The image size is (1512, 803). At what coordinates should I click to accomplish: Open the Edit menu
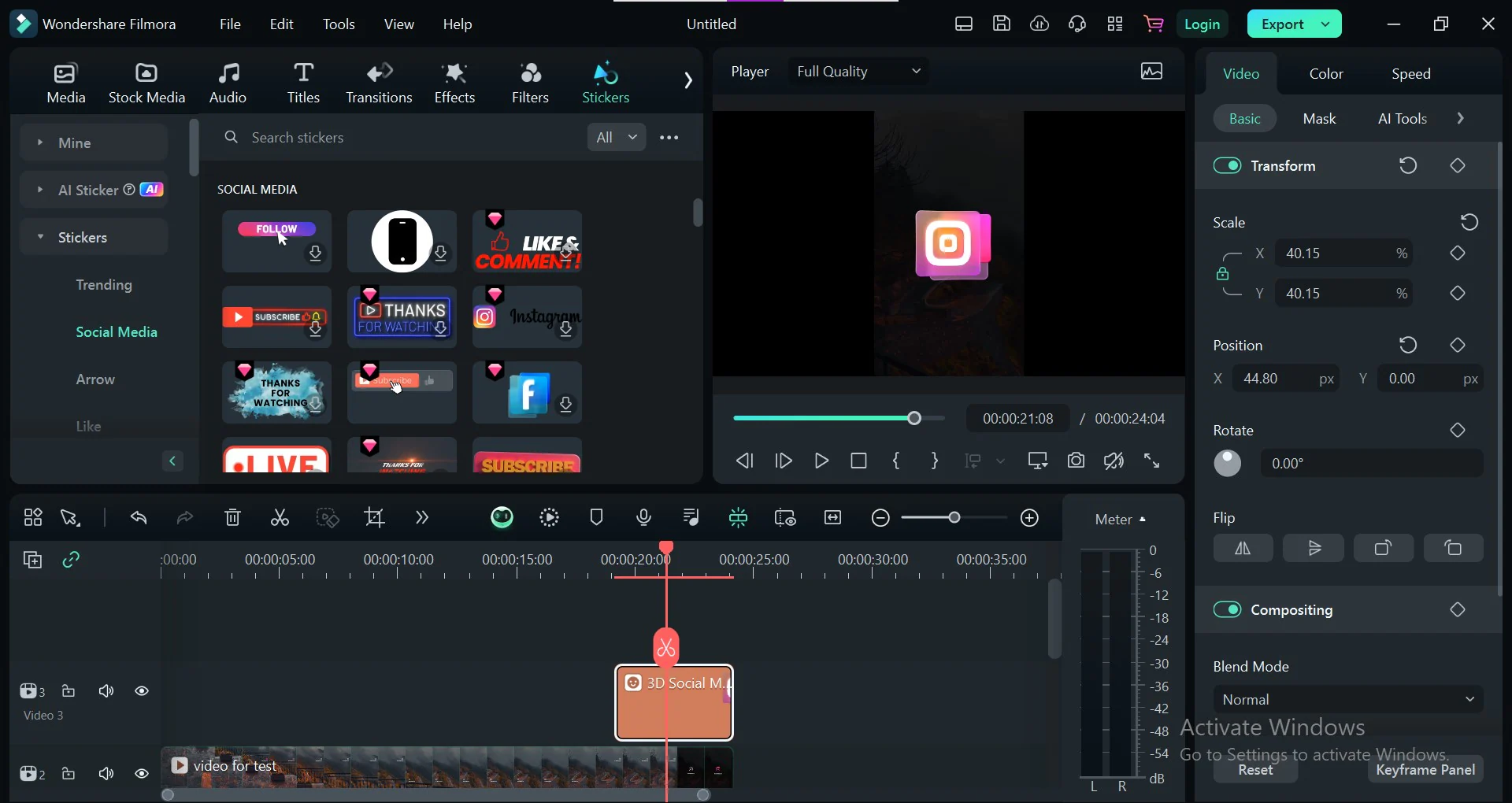point(281,24)
